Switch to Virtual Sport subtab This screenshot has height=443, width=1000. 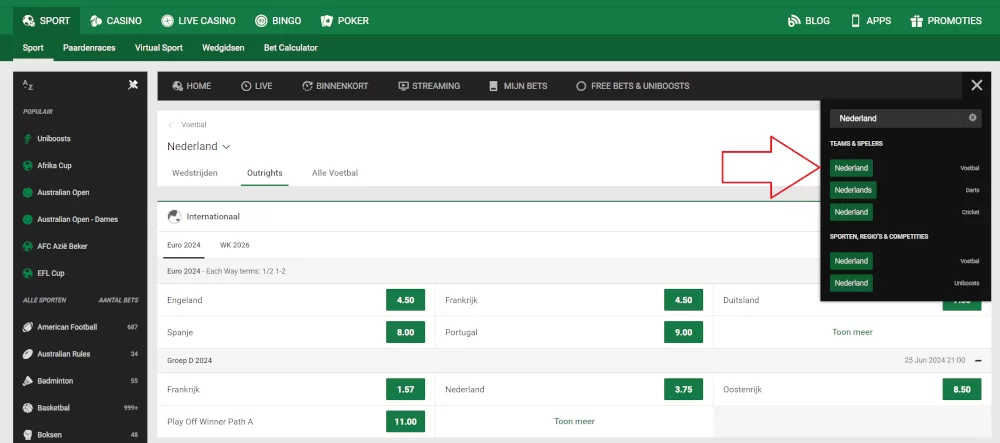159,48
